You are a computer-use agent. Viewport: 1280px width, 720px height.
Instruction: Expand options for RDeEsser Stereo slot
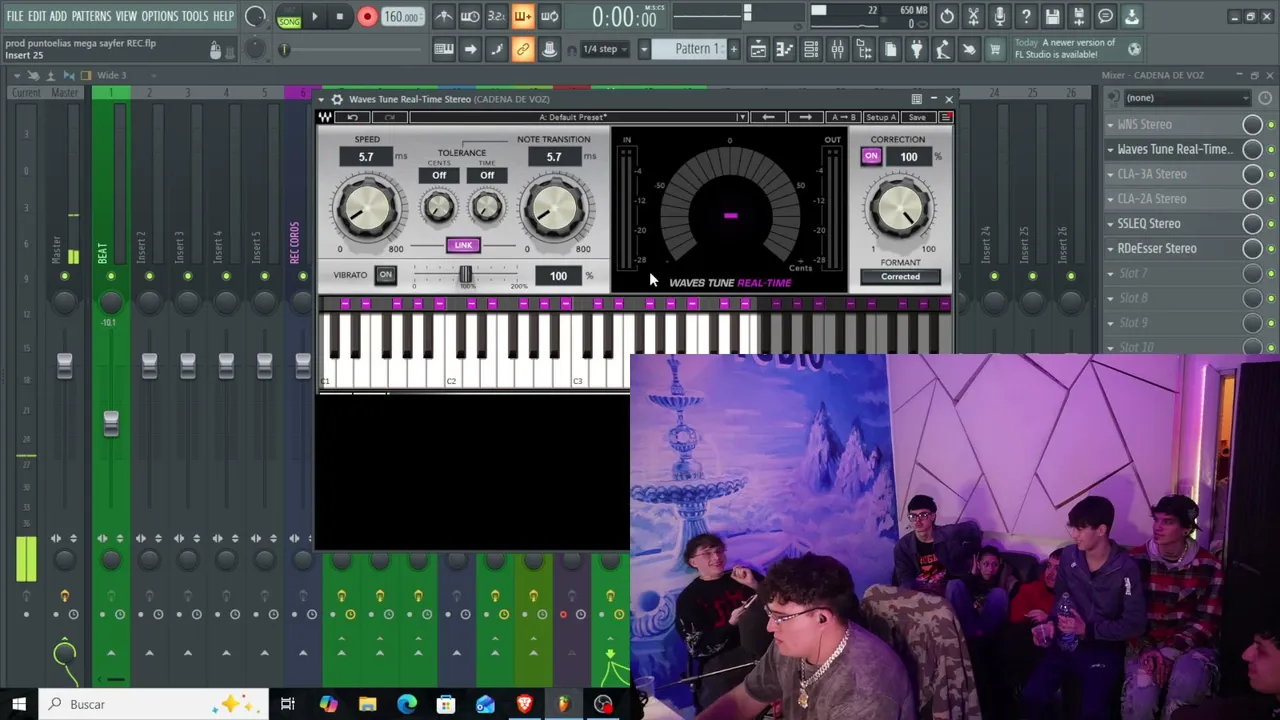pyautogui.click(x=1110, y=249)
